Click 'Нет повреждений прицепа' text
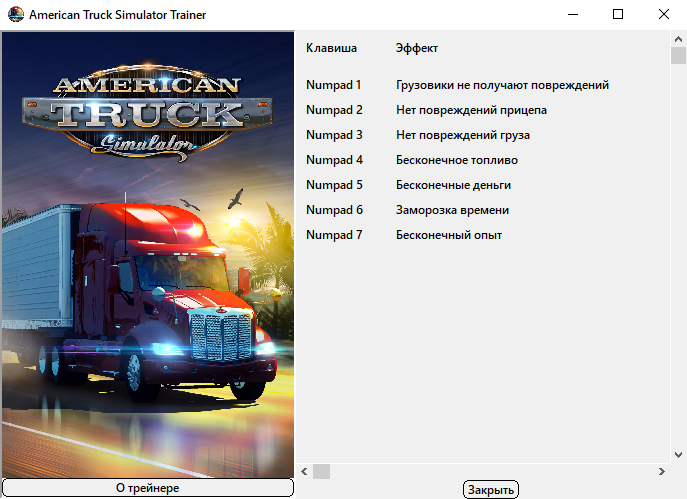 pyautogui.click(x=471, y=110)
